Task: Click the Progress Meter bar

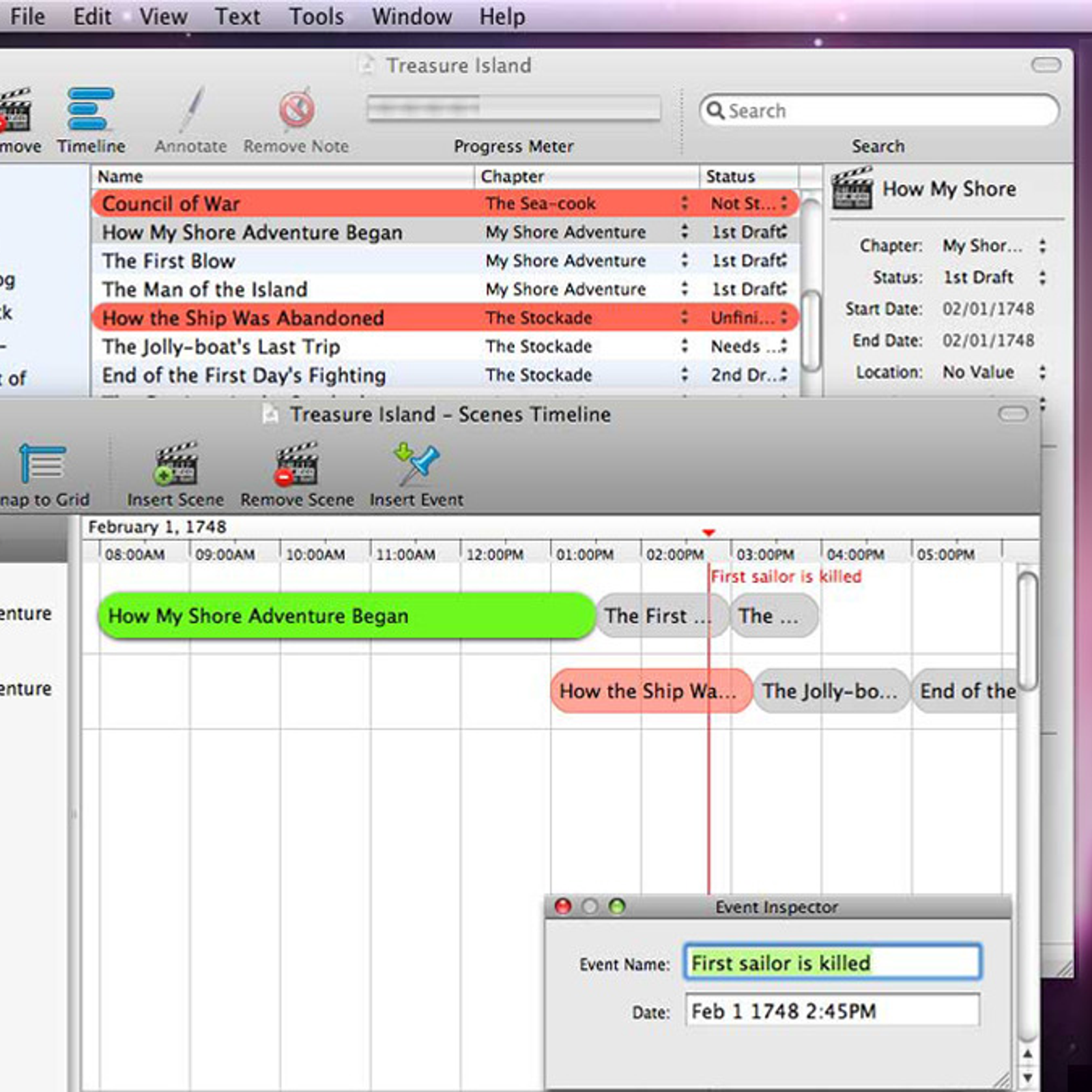Action: click(x=514, y=108)
